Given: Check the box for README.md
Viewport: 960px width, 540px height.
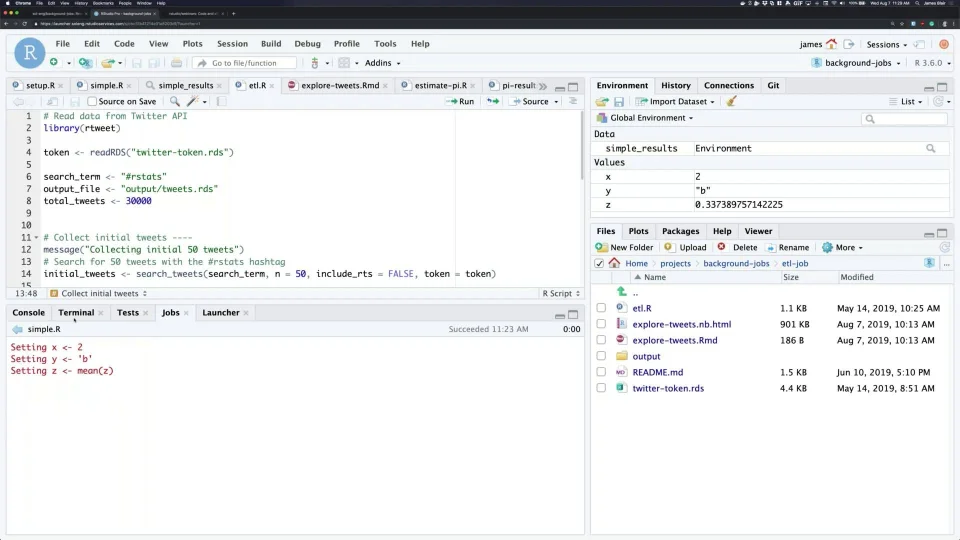Looking at the screenshot, I should pyautogui.click(x=601, y=372).
